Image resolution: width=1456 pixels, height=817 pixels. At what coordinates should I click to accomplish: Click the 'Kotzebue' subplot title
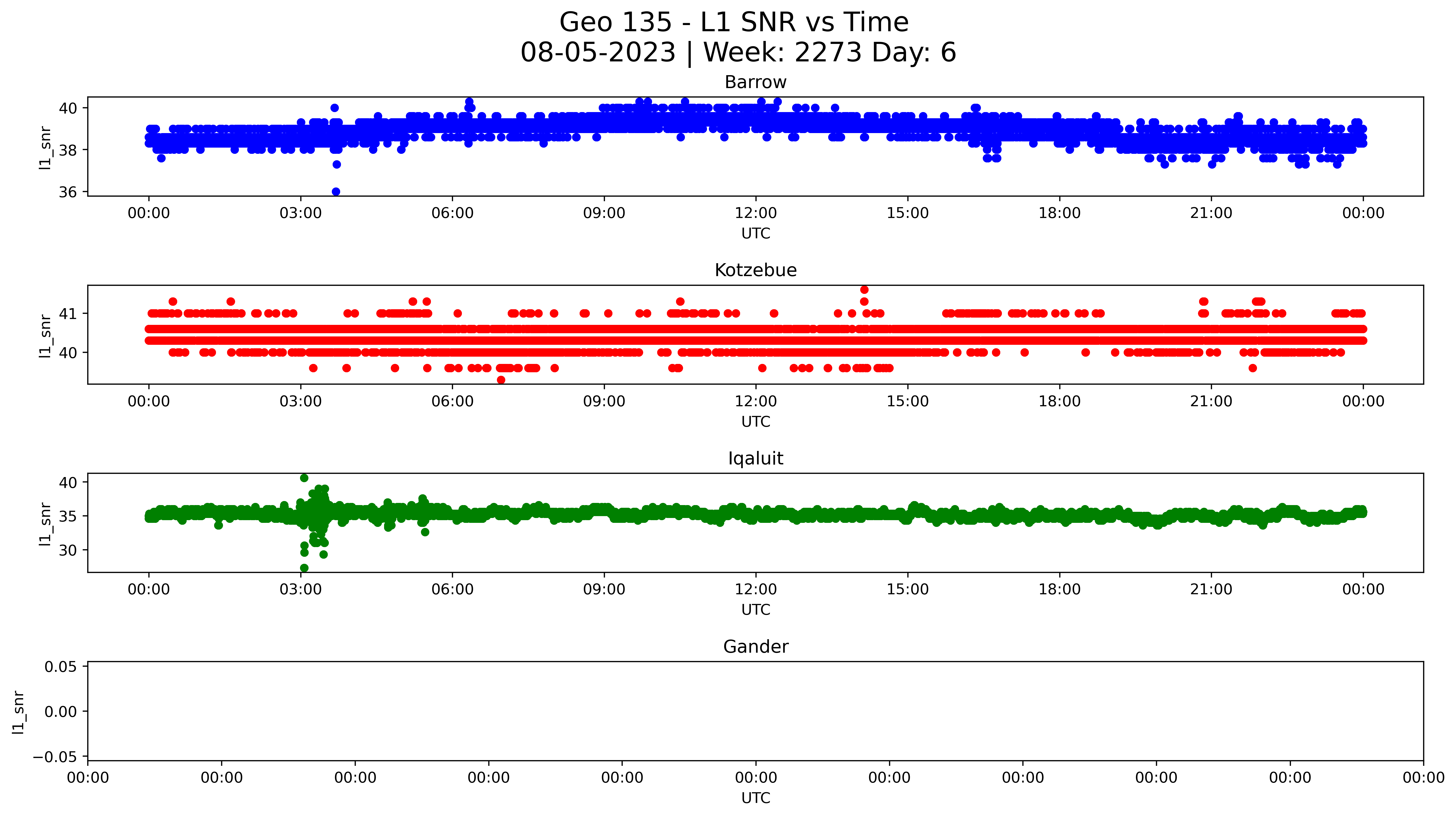pos(756,270)
